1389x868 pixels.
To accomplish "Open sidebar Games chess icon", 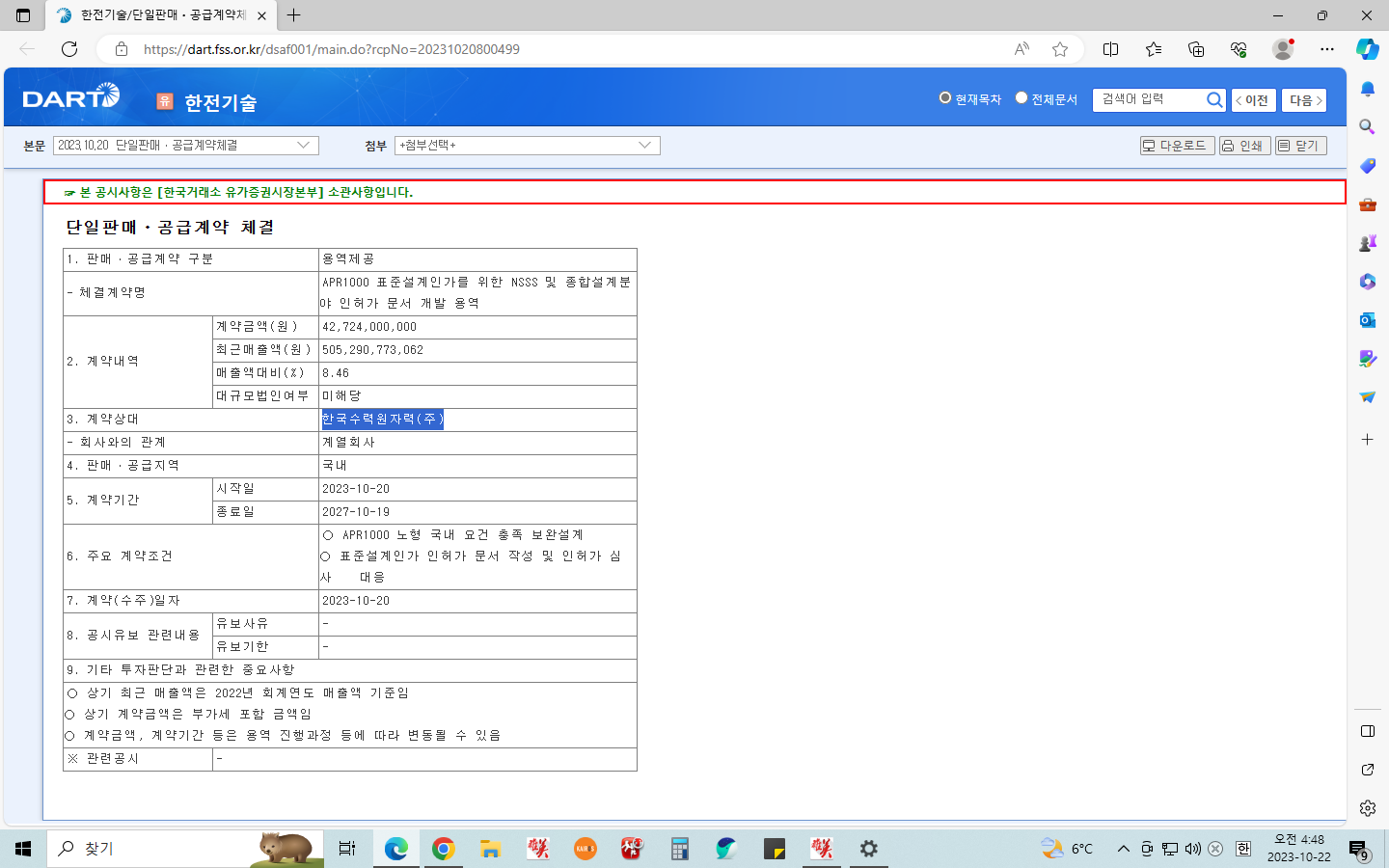I will coord(1367,243).
